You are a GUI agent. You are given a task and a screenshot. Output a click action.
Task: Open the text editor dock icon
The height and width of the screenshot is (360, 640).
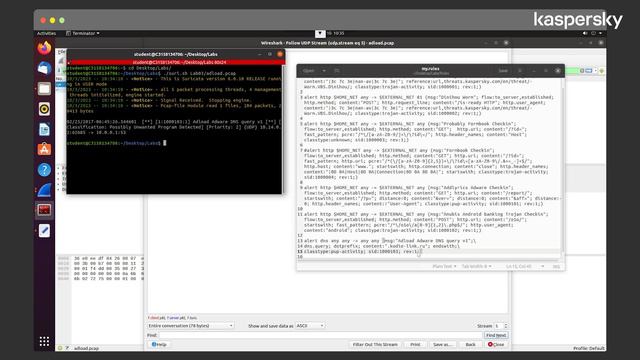[44, 231]
